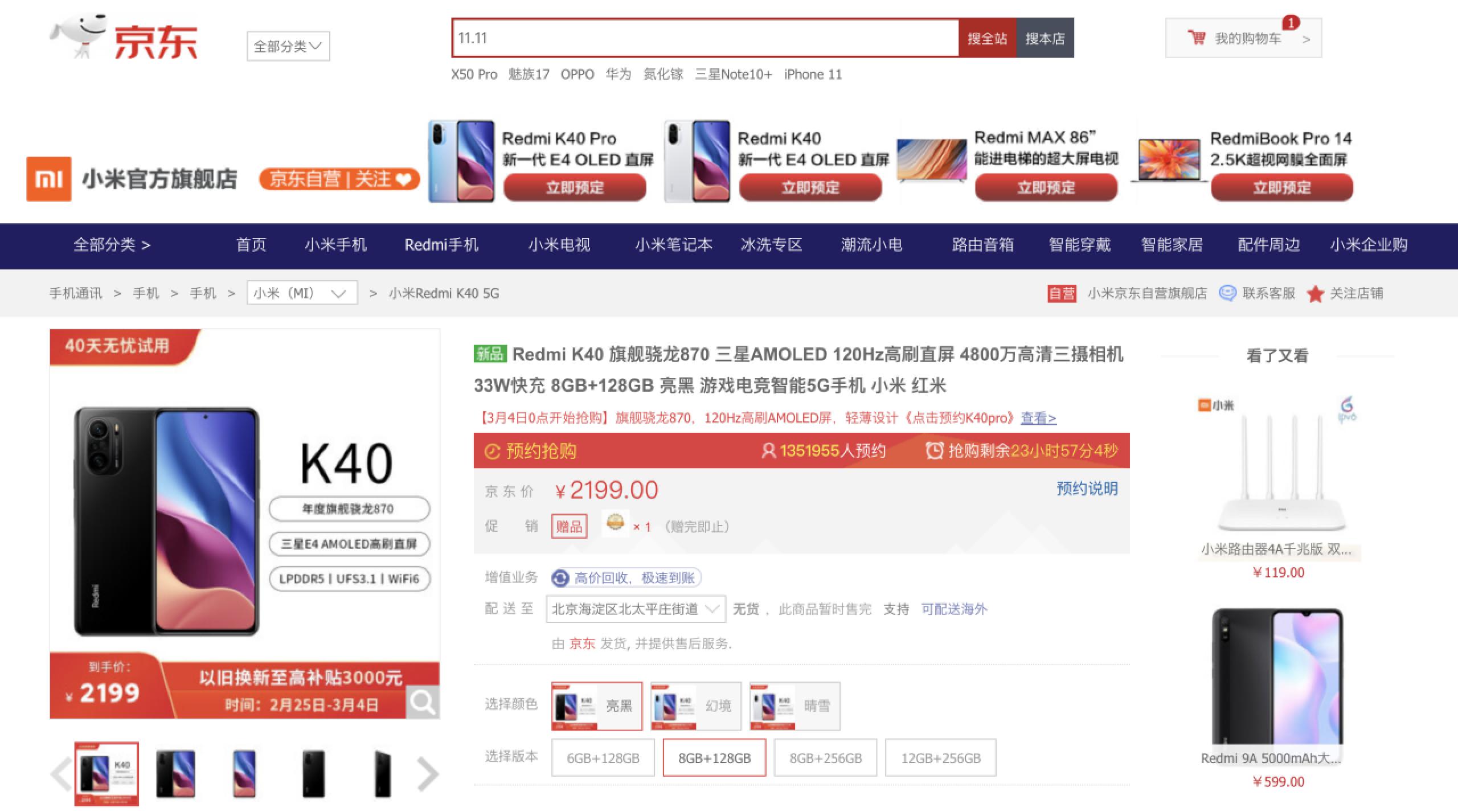Click the 三星Note10+ hot search link
This screenshot has height=812, width=1458.
click(x=734, y=75)
